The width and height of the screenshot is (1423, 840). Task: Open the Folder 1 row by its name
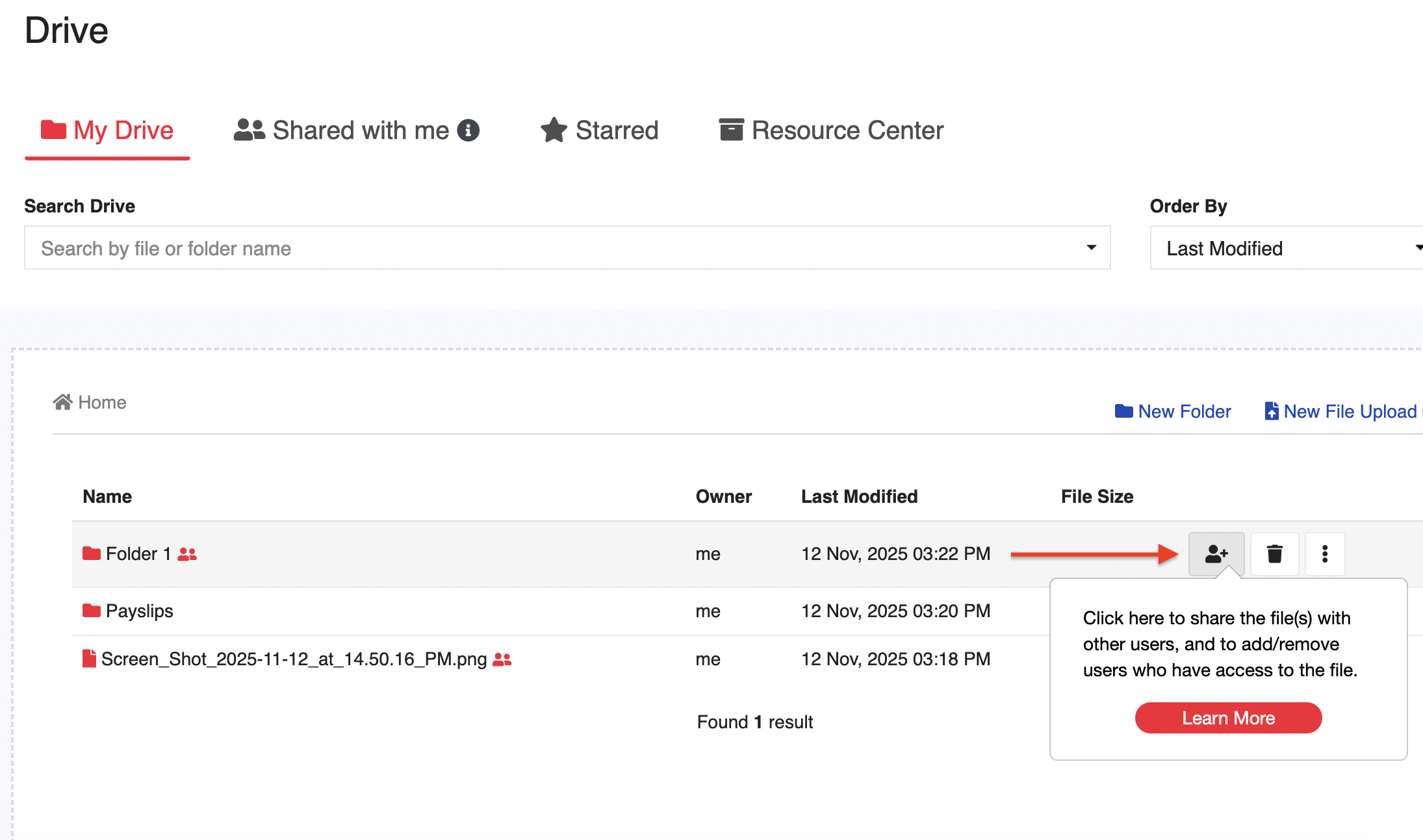[138, 554]
